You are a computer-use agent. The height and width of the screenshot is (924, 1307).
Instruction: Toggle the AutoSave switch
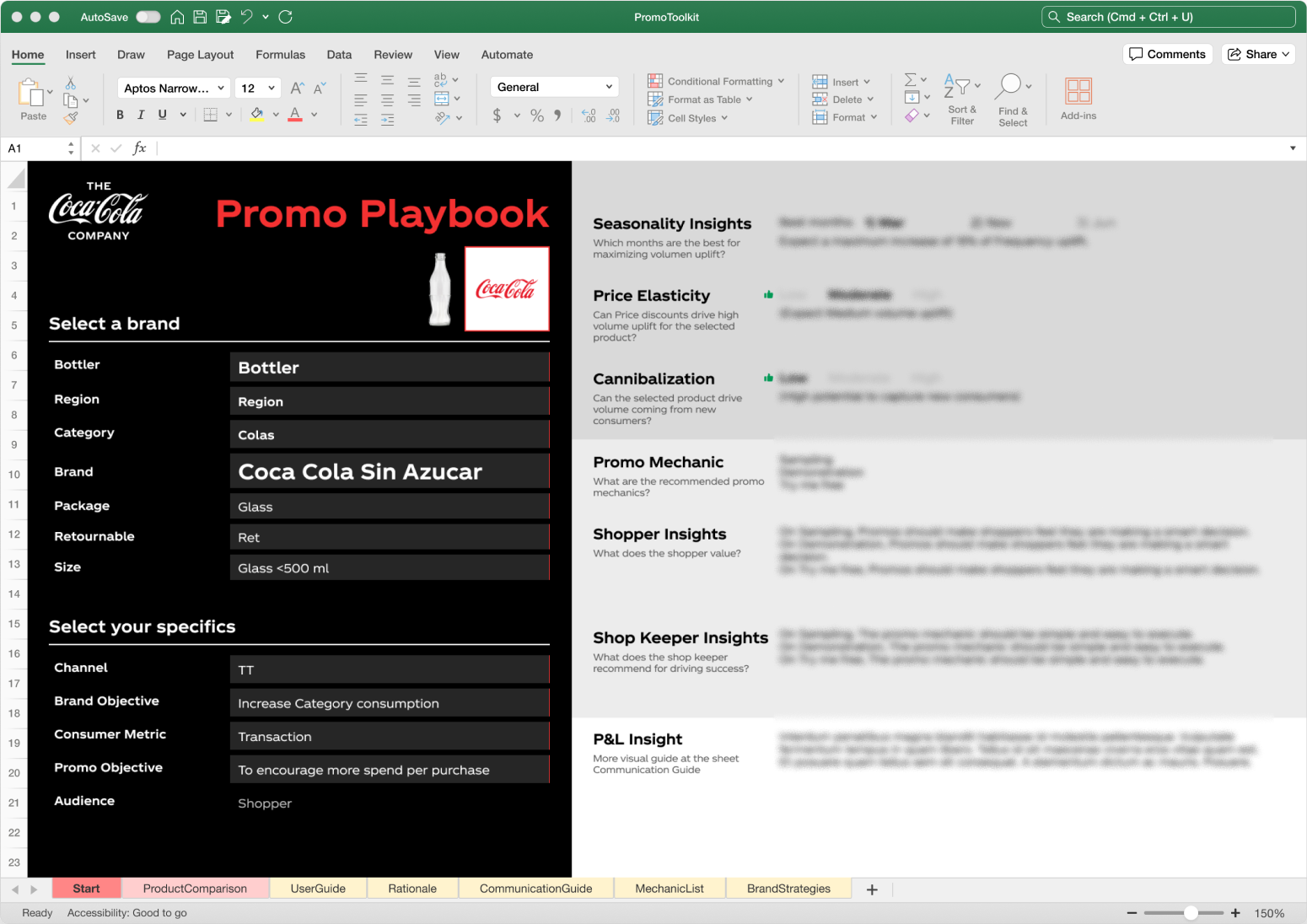point(148,17)
